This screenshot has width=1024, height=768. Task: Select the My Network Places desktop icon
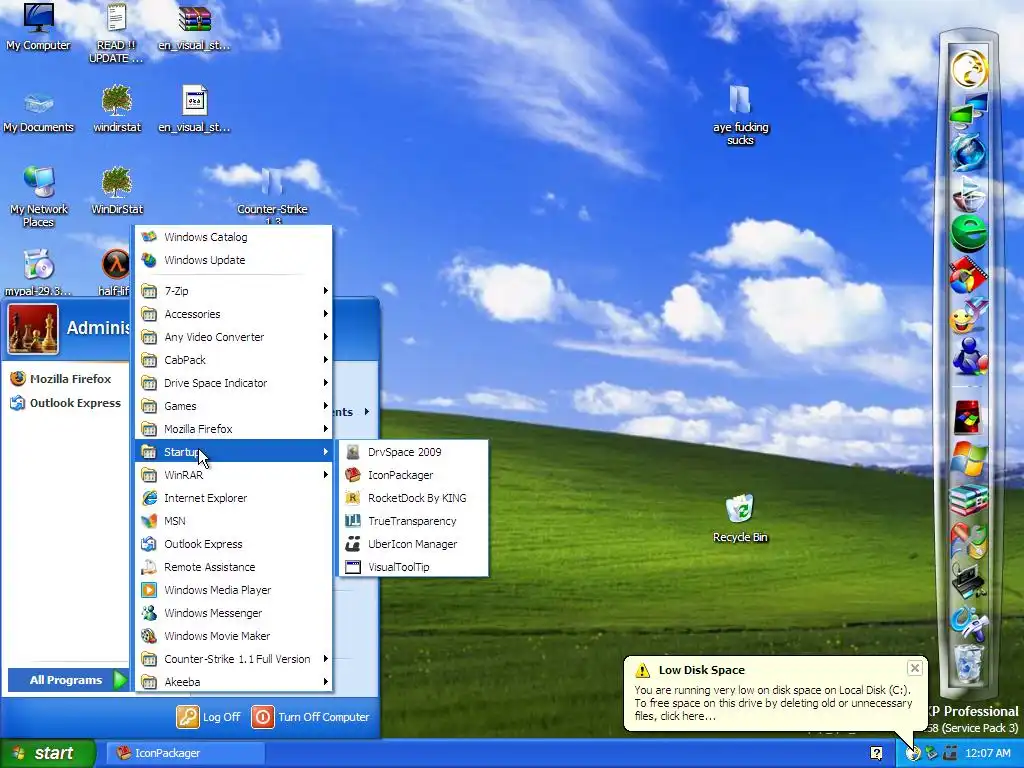(39, 197)
